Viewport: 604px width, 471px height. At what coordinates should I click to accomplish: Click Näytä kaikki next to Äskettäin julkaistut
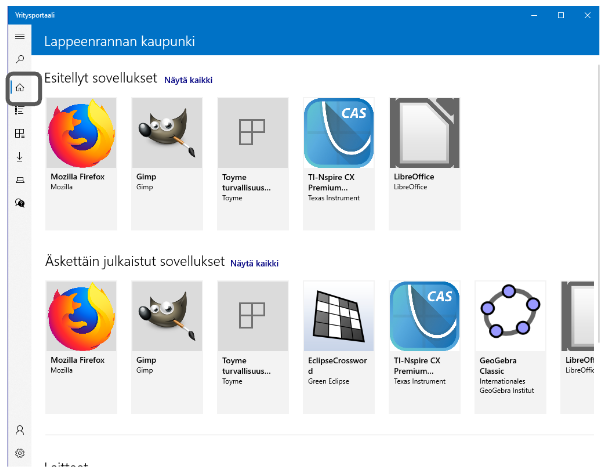click(254, 263)
